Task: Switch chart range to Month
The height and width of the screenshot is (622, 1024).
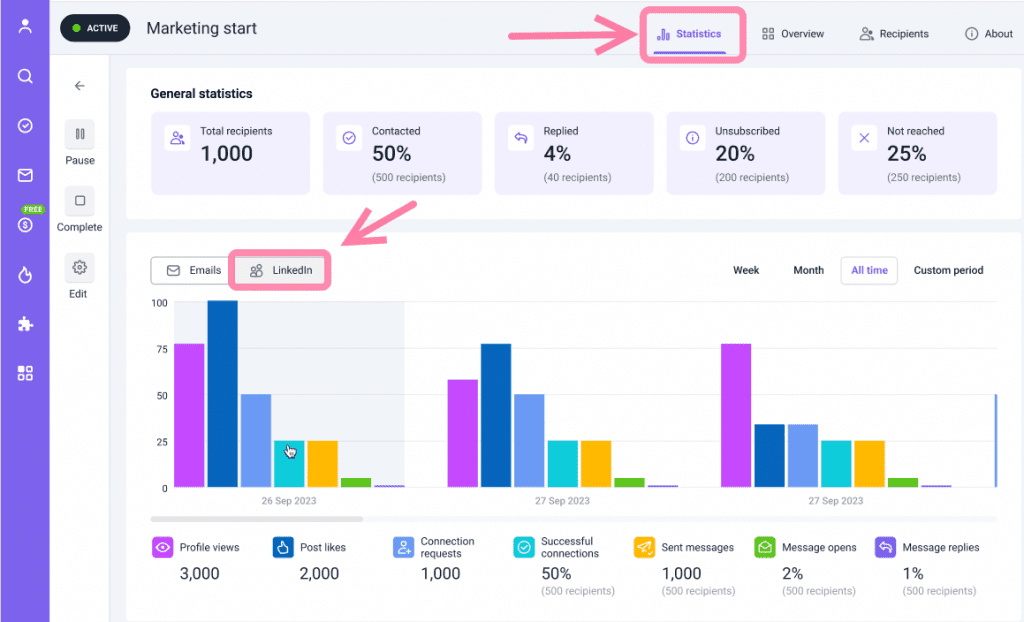Action: (x=808, y=270)
